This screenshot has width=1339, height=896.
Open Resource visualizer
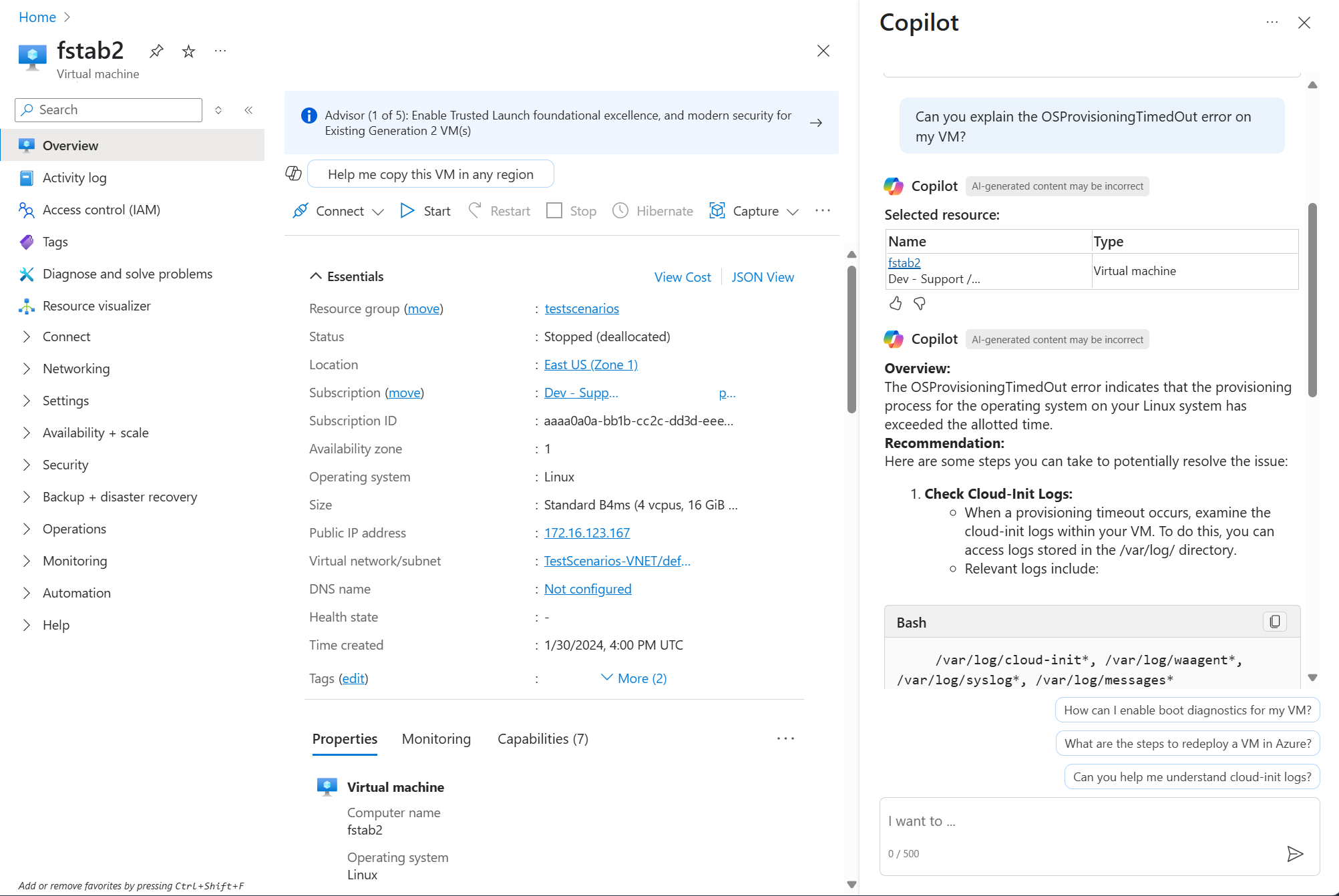pos(96,306)
